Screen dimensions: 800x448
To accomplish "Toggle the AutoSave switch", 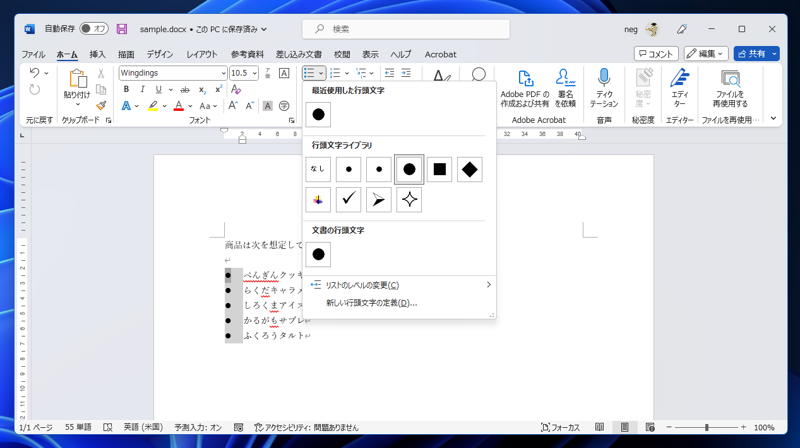I will click(94, 29).
